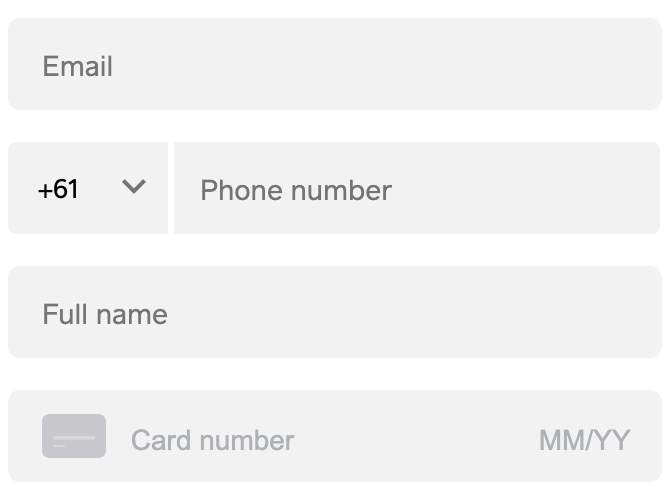The width and height of the screenshot is (672, 490).
Task: Click empty space inside the Email box
Action: 386,64
